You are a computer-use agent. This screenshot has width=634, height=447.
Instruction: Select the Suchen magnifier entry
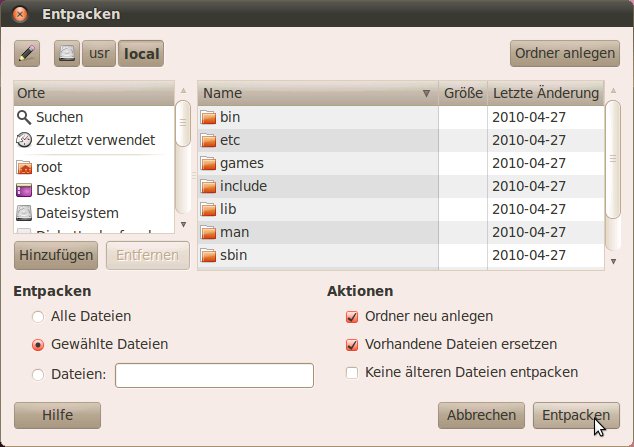point(59,117)
